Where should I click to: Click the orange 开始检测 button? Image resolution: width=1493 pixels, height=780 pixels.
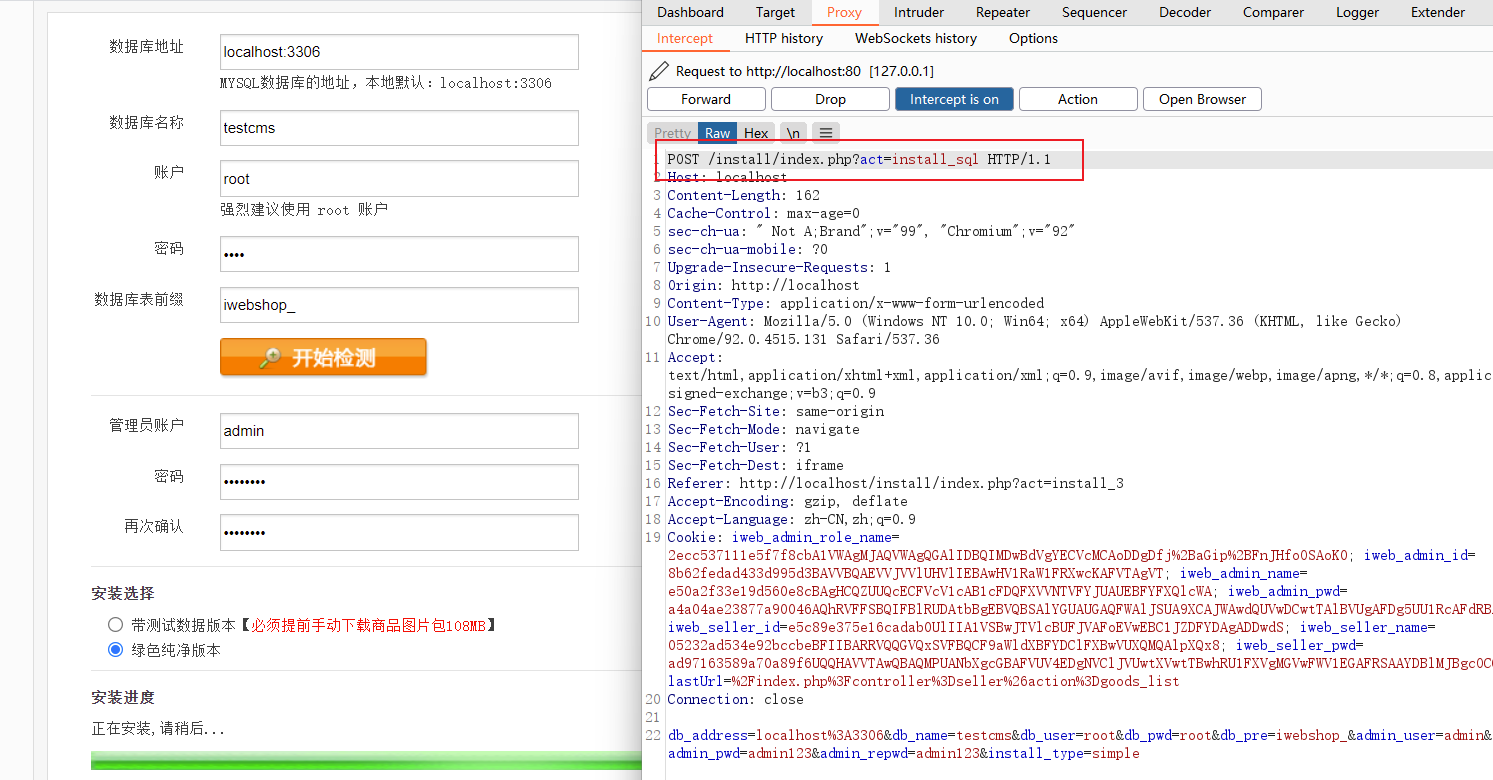tap(323, 357)
